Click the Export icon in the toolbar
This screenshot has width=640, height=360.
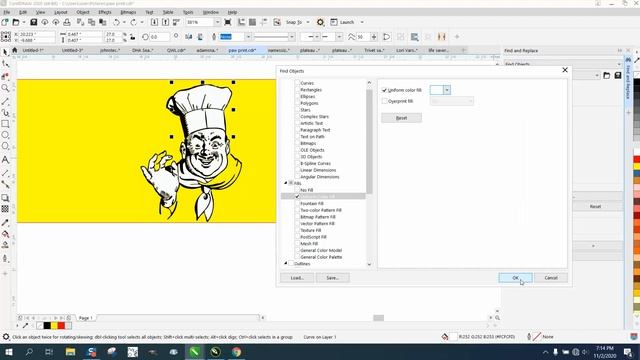pyautogui.click(x=165, y=22)
